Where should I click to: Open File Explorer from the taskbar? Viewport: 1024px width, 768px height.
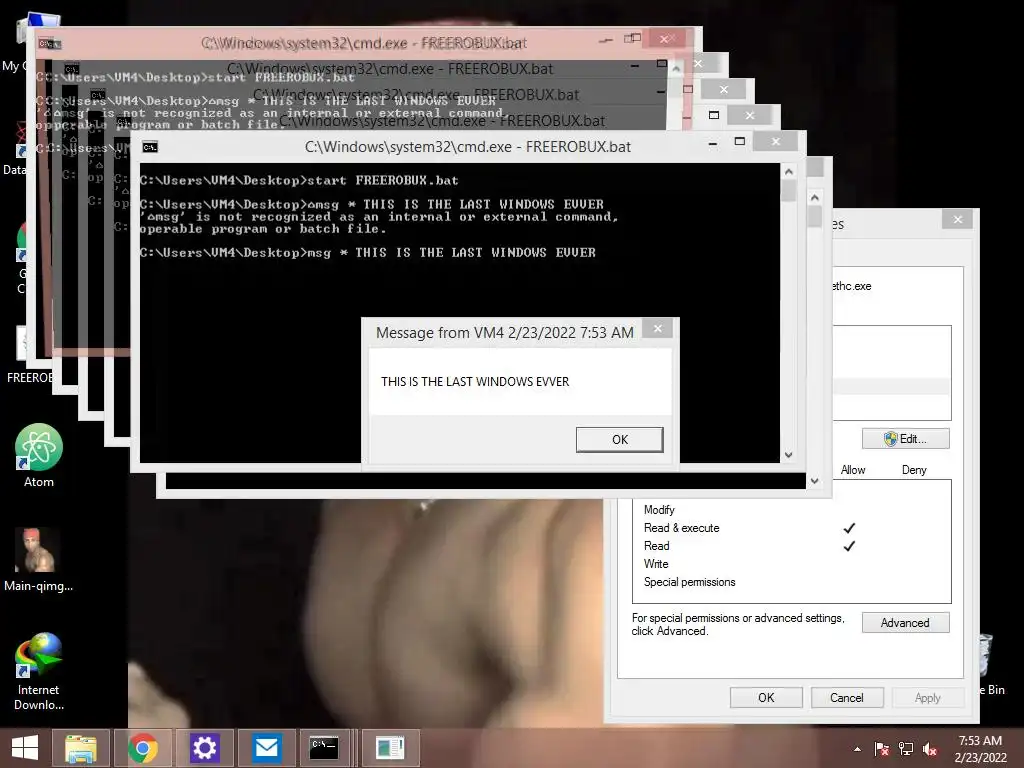pyautogui.click(x=81, y=748)
